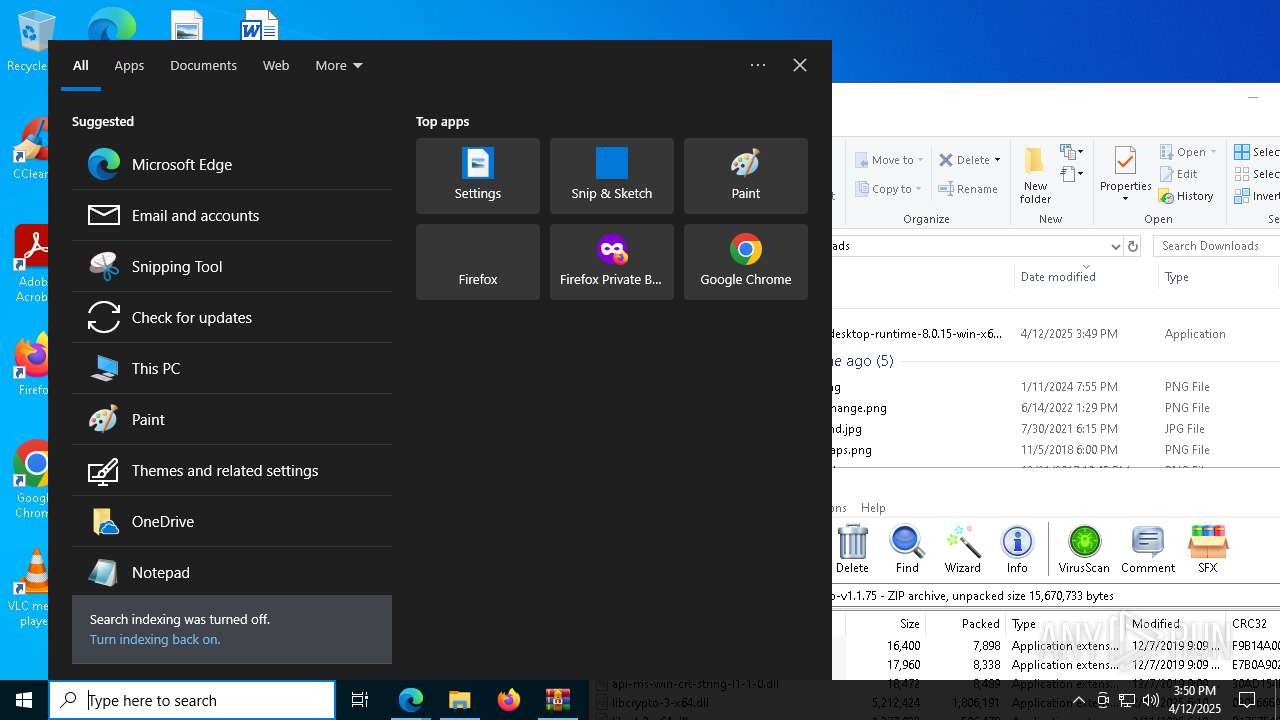Create New folder in Explorer
1280x720 pixels.
point(1035,176)
